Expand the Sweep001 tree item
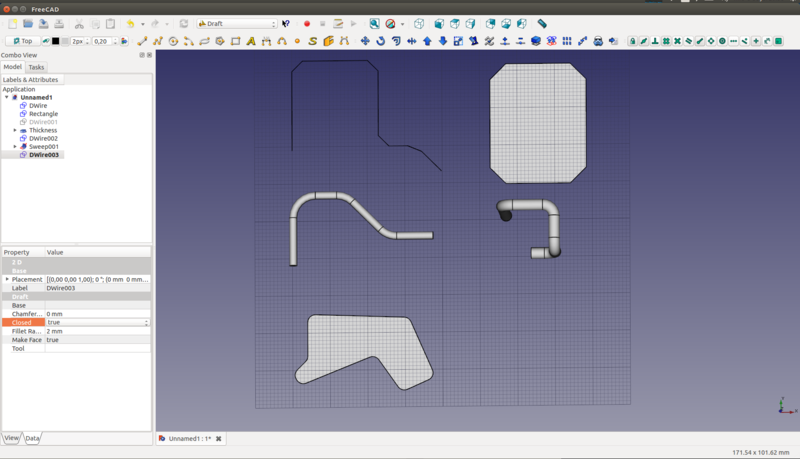Viewport: 800px width, 459px height. (x=15, y=147)
